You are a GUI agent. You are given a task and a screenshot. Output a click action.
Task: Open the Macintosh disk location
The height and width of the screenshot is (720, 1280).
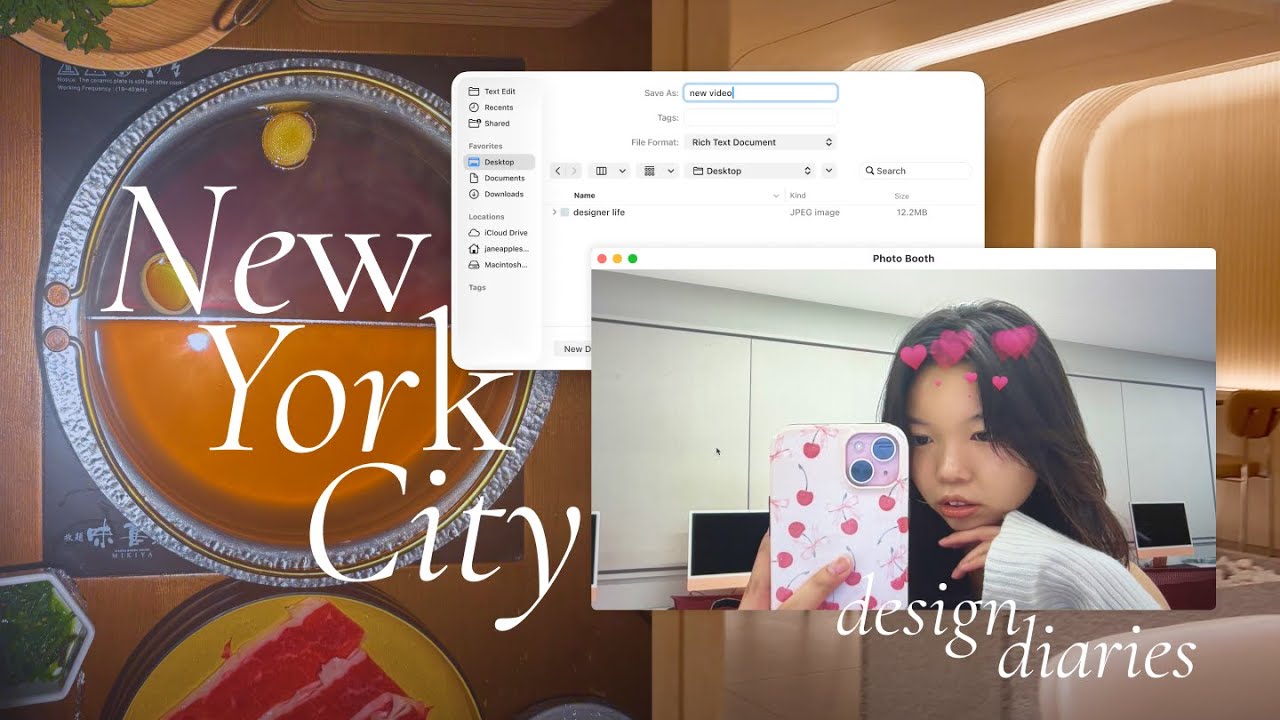499,265
